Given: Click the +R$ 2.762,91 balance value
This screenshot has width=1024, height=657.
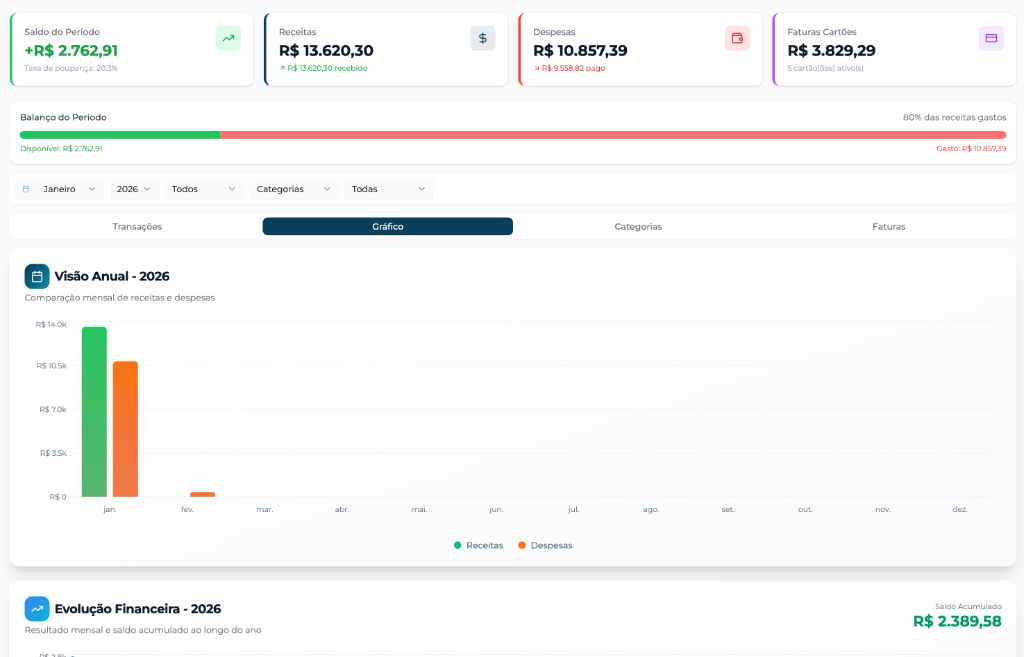Looking at the screenshot, I should (71, 50).
